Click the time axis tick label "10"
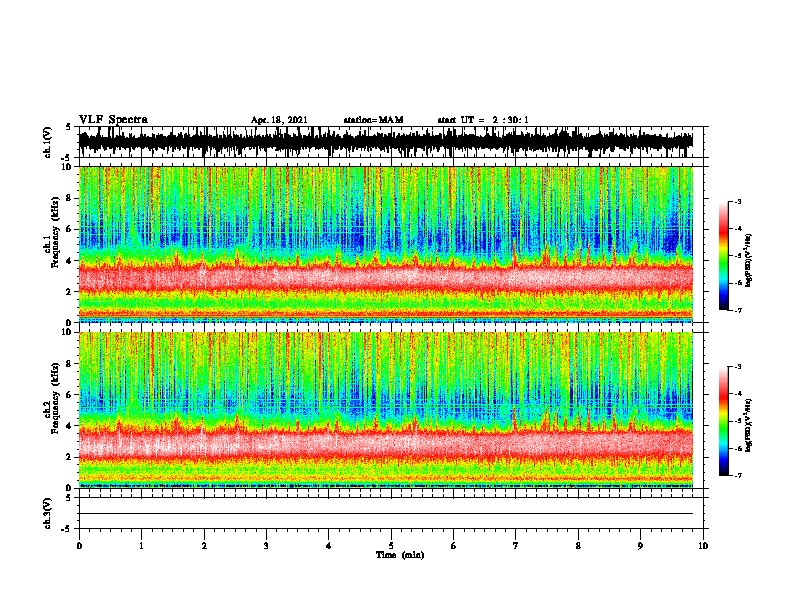Image resolution: width=792 pixels, height=612 pixels. 703,546
